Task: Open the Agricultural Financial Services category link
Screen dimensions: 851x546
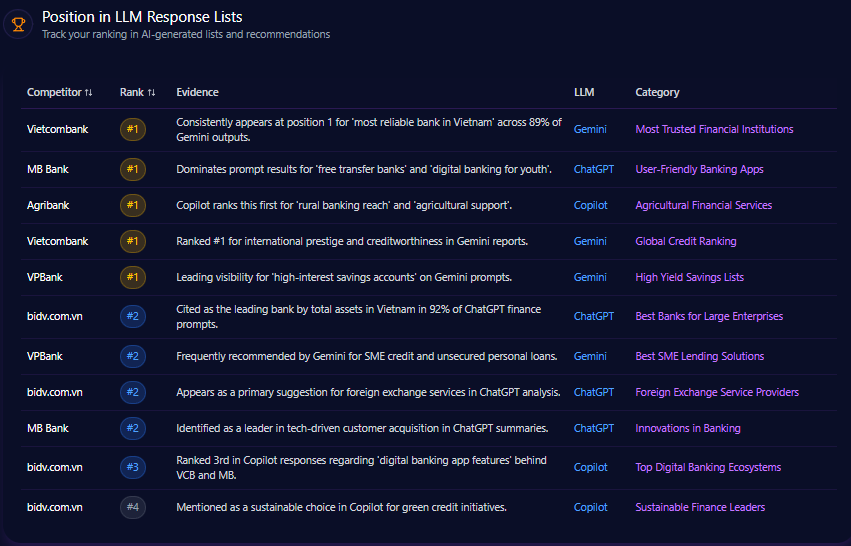Action: tap(703, 205)
